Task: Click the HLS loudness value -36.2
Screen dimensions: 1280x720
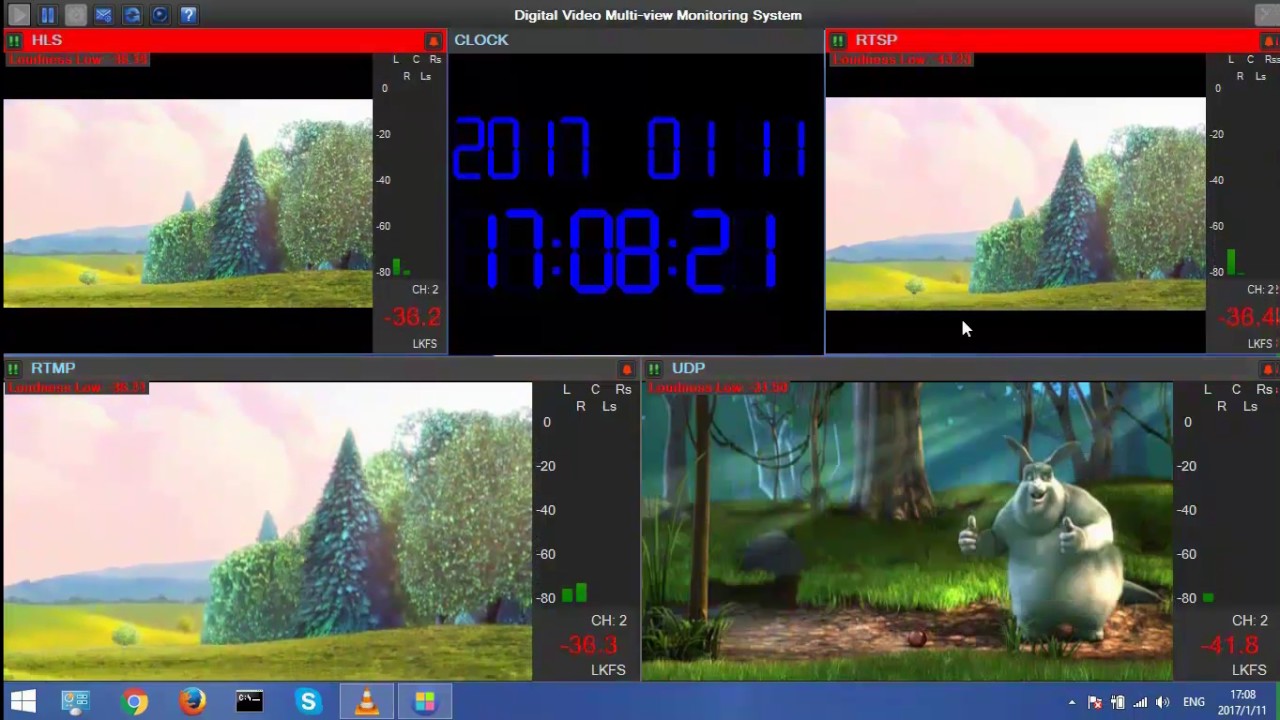Action: [x=412, y=317]
